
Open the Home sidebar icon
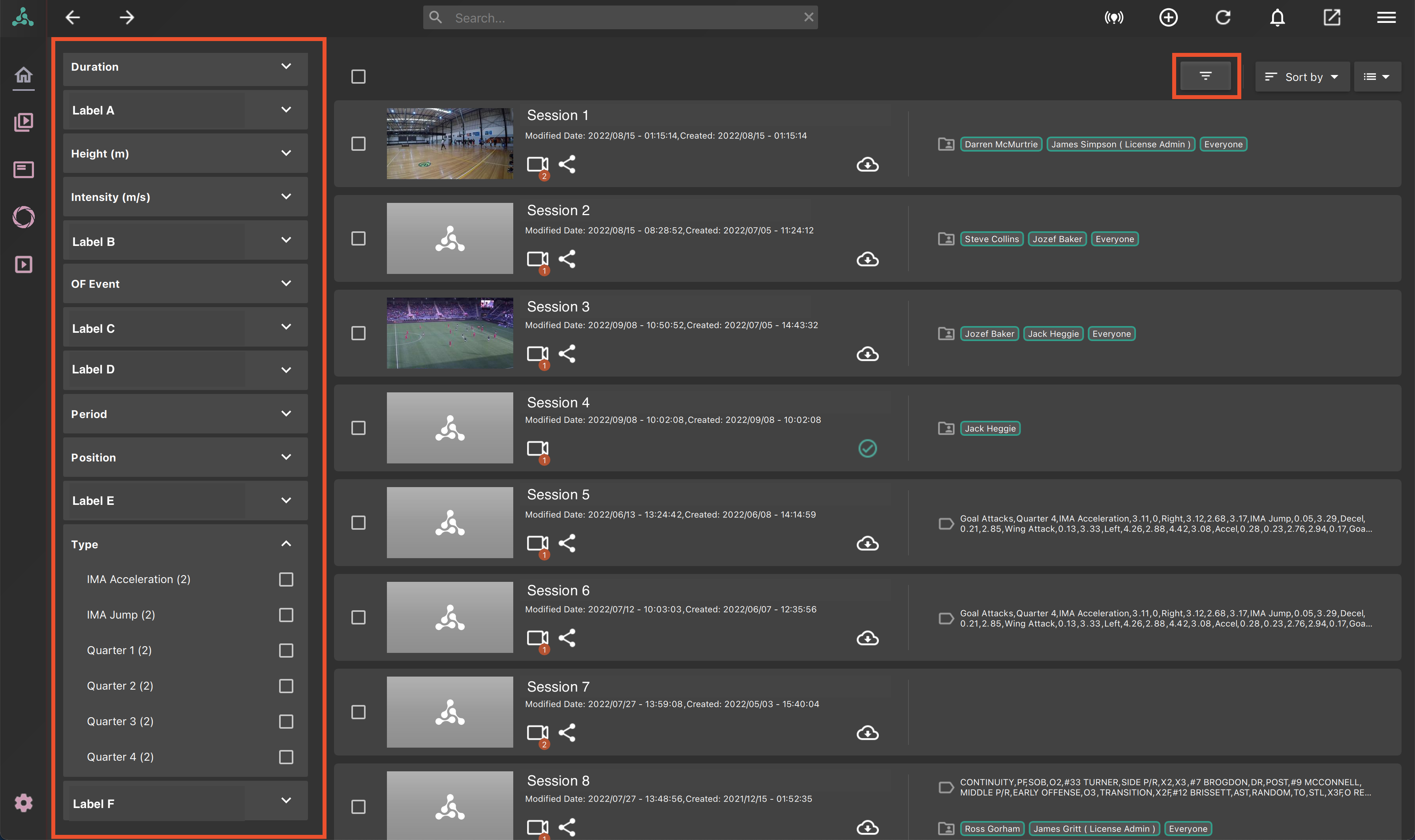(x=23, y=75)
